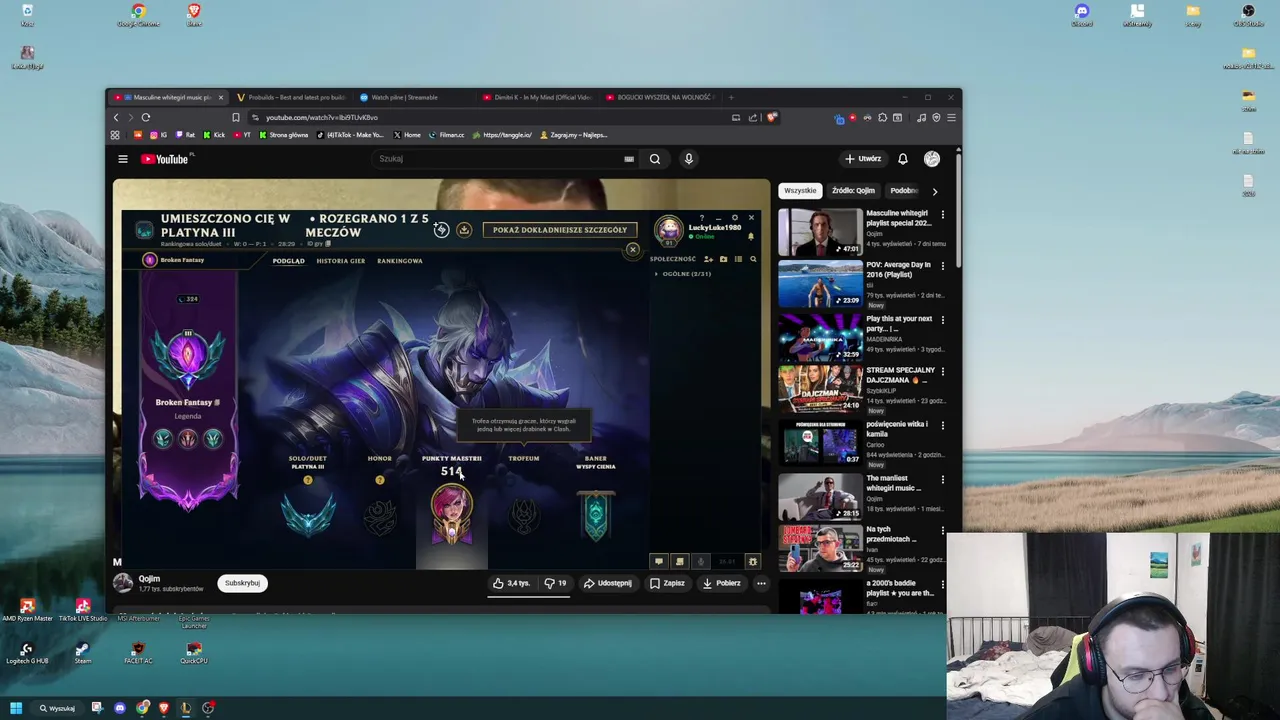Image resolution: width=1280 pixels, height=720 pixels.
Task: Go to the YouTube home logo
Action: pos(165,159)
